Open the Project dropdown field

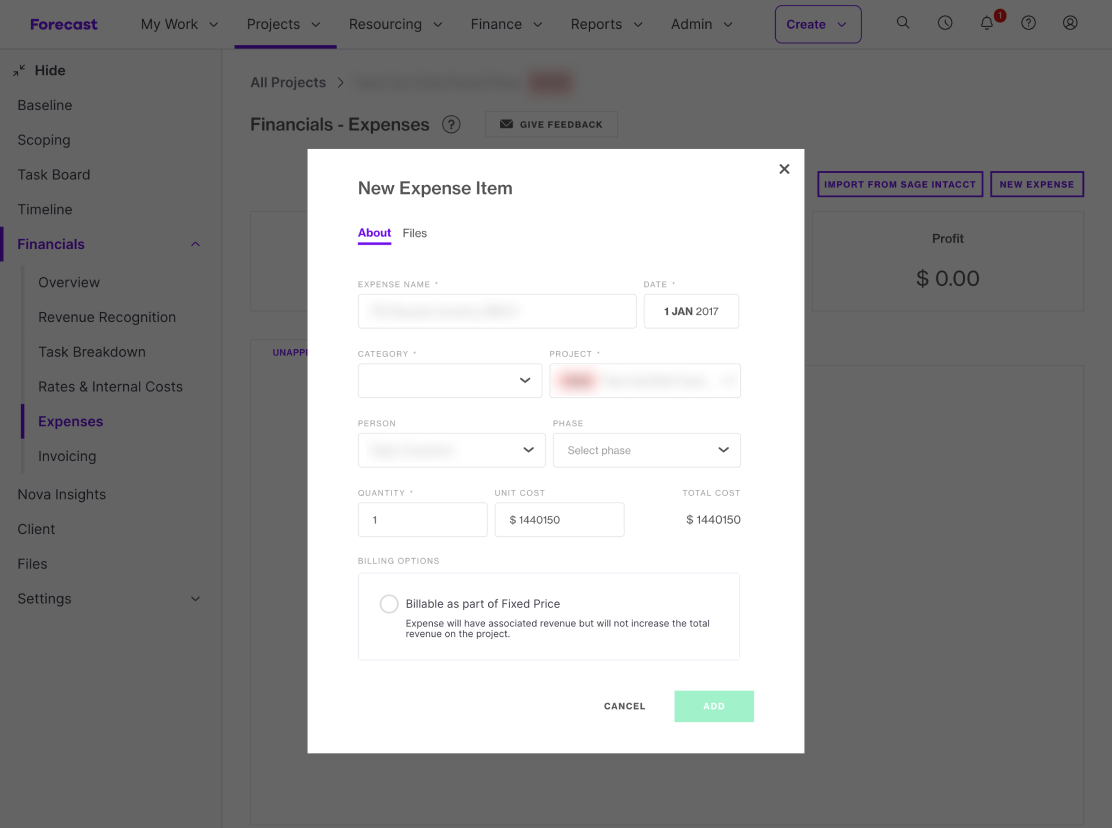pyautogui.click(x=645, y=381)
